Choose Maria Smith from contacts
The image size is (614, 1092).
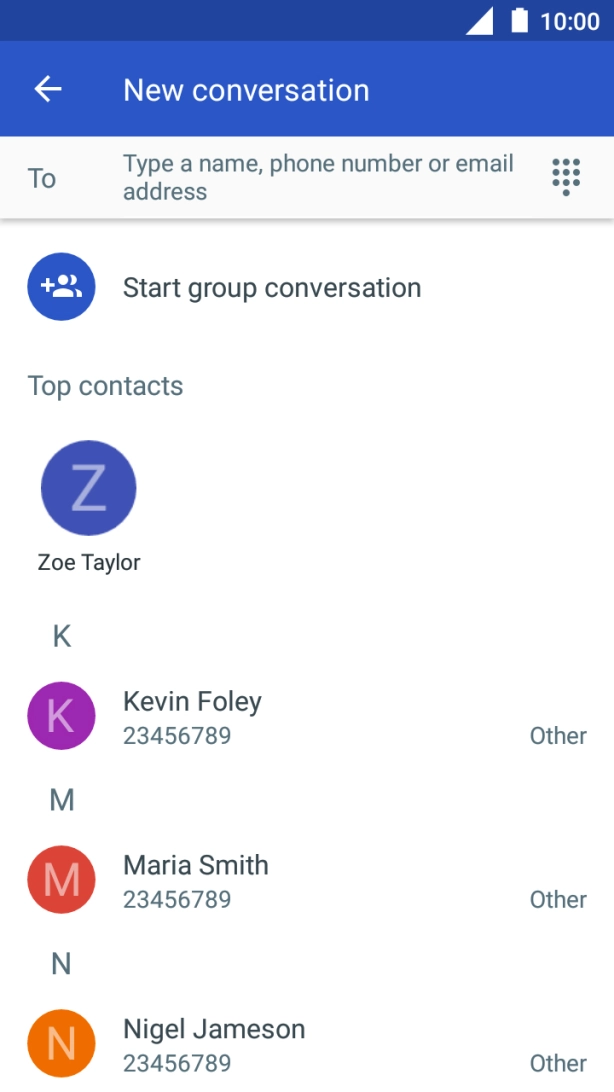196,865
